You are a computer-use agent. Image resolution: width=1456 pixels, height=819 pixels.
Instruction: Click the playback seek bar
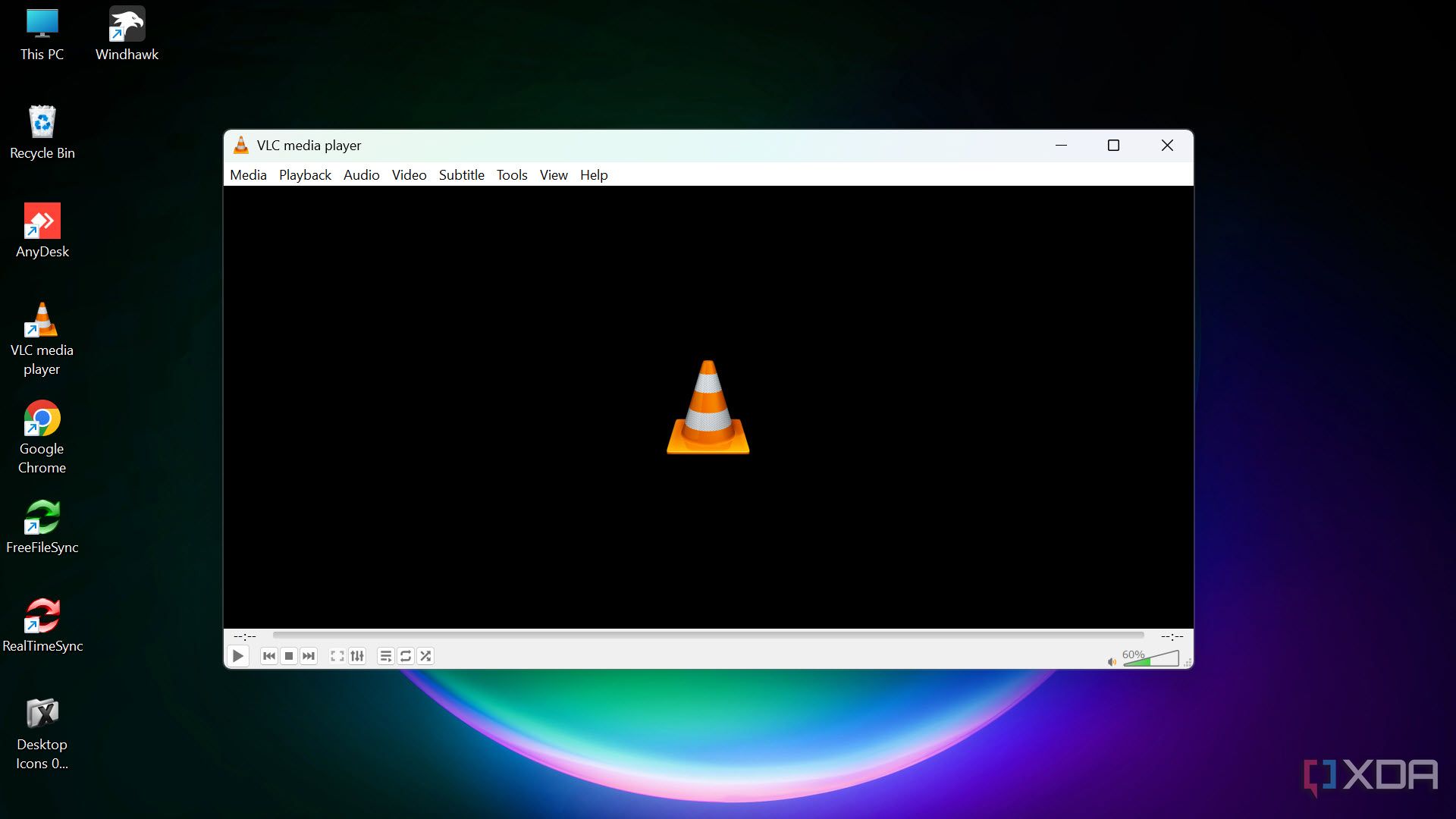pyautogui.click(x=708, y=635)
